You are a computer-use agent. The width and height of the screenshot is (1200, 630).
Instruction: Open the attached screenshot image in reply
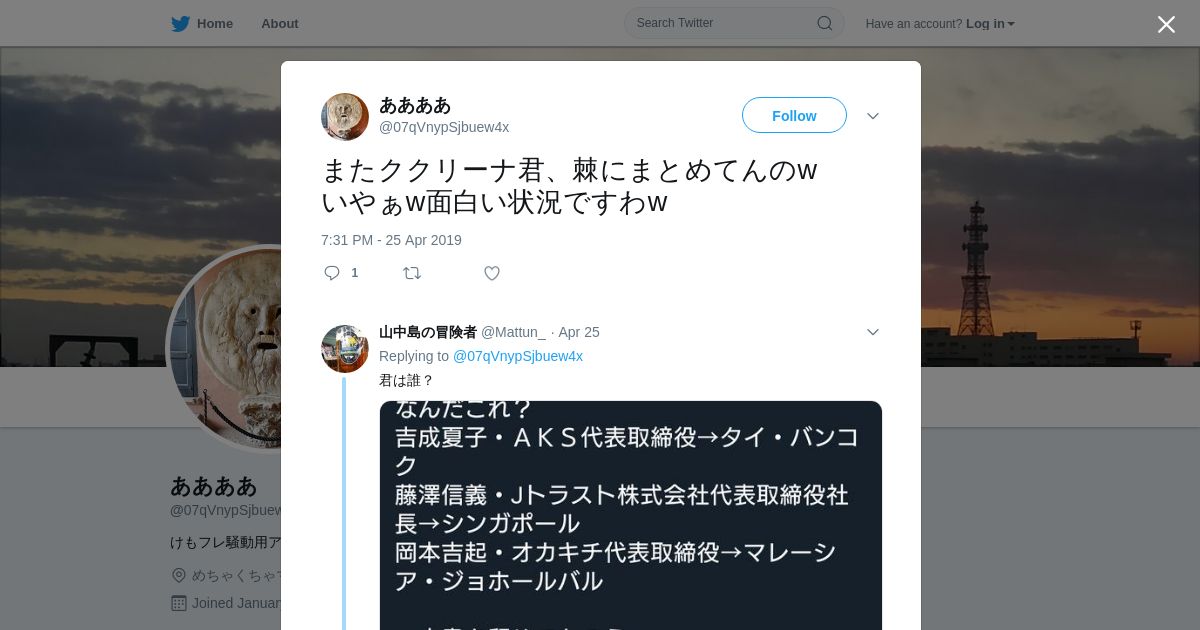point(631,515)
